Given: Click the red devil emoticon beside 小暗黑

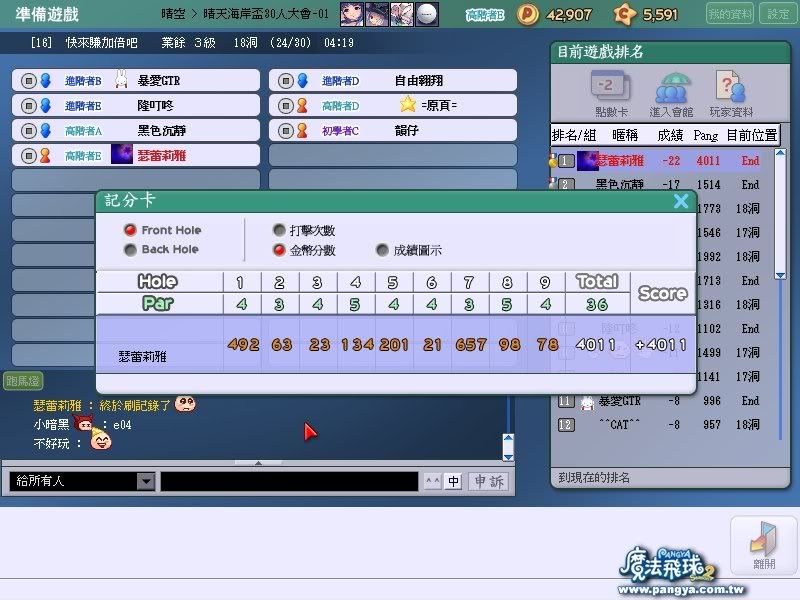Looking at the screenshot, I should coord(84,423).
